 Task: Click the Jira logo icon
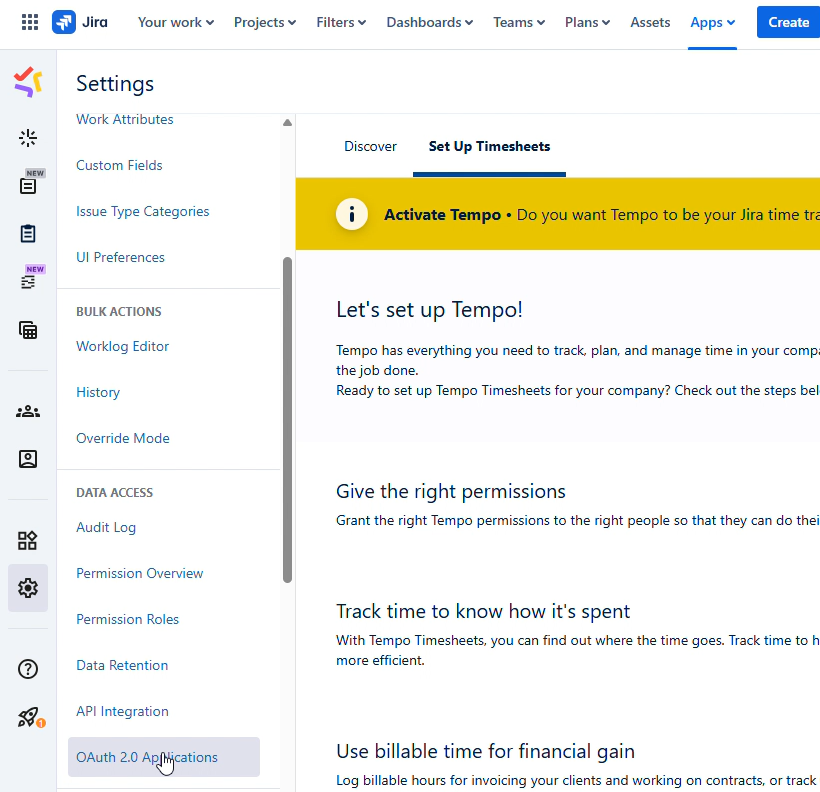[64, 22]
